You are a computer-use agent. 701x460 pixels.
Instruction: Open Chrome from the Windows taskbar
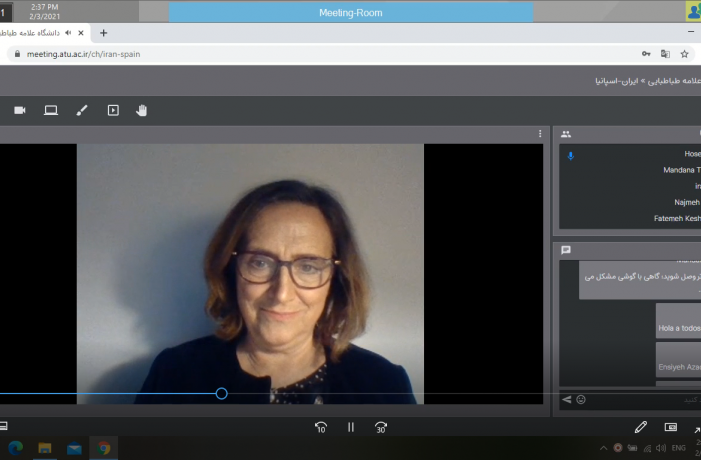(x=104, y=448)
